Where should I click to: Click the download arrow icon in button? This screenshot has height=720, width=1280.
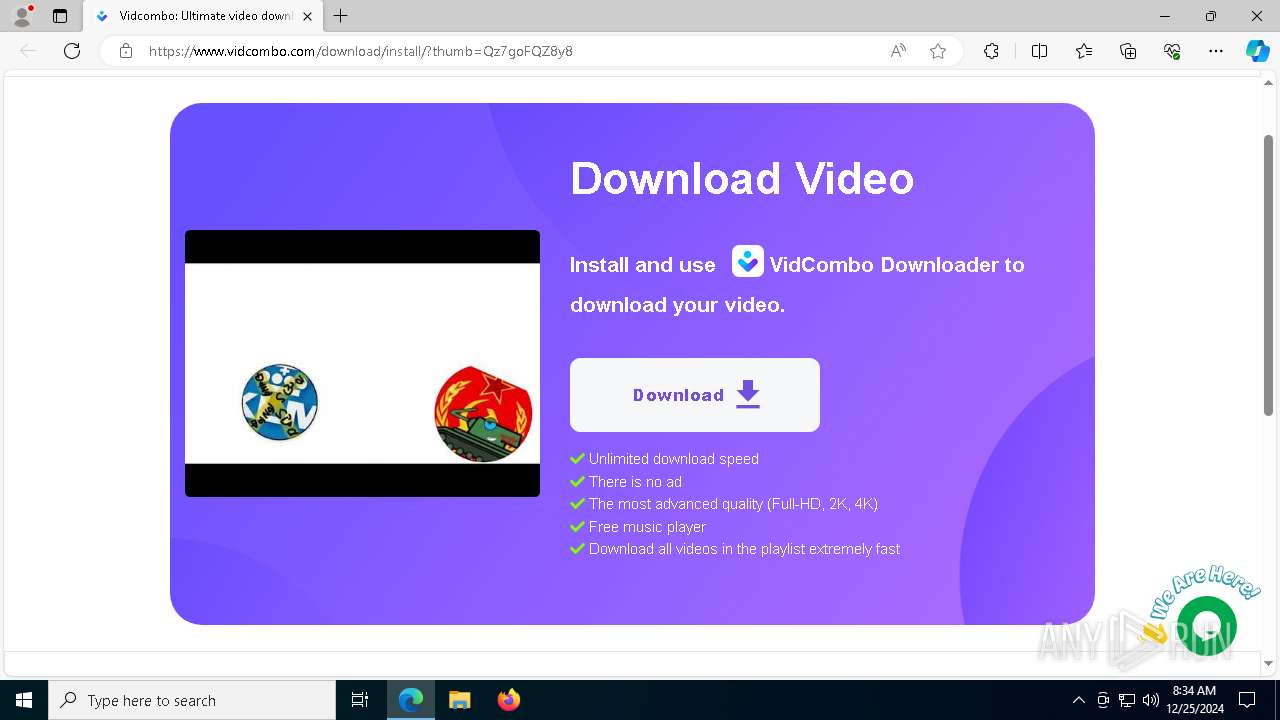point(748,395)
